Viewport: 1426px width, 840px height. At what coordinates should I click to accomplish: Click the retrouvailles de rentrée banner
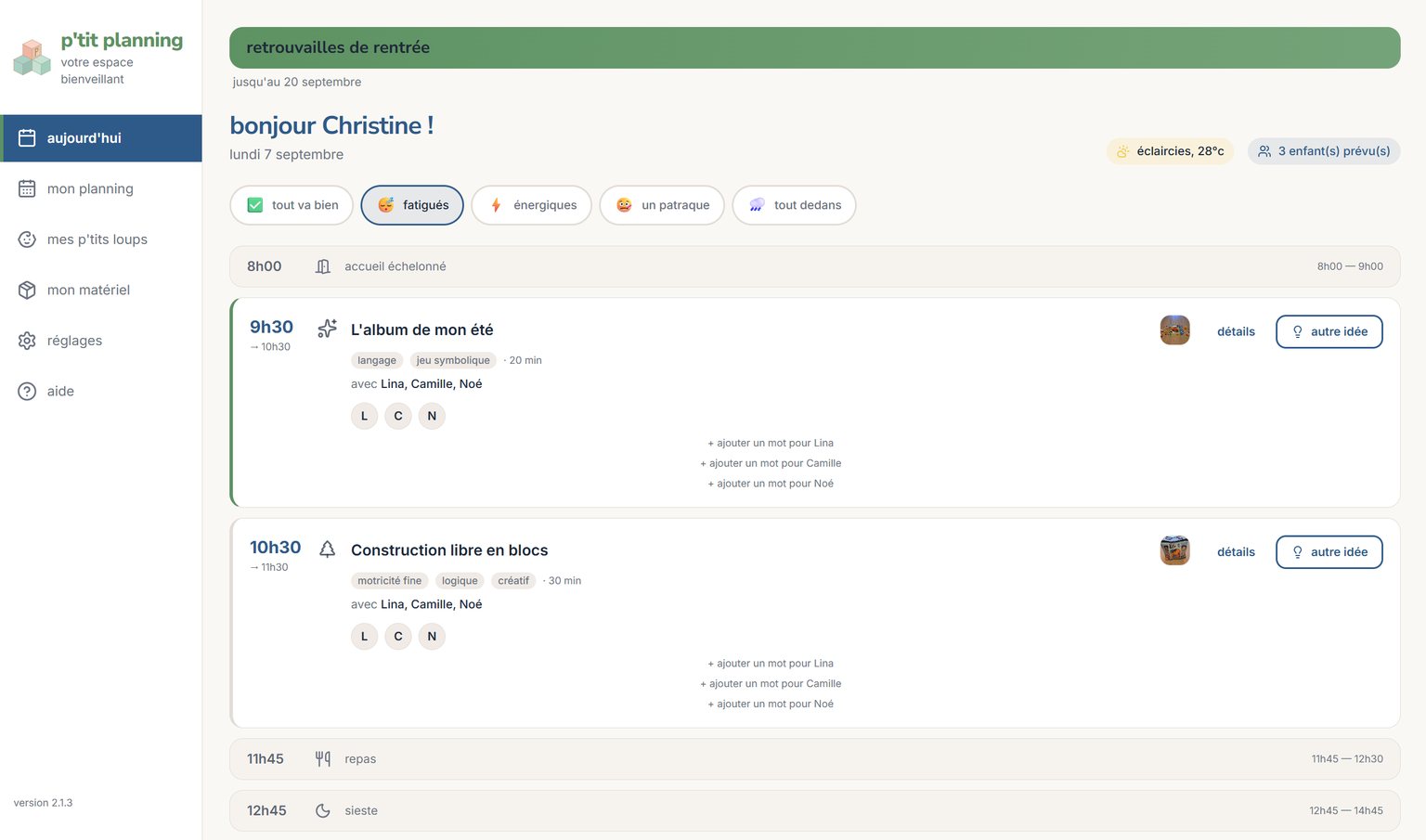[x=814, y=47]
